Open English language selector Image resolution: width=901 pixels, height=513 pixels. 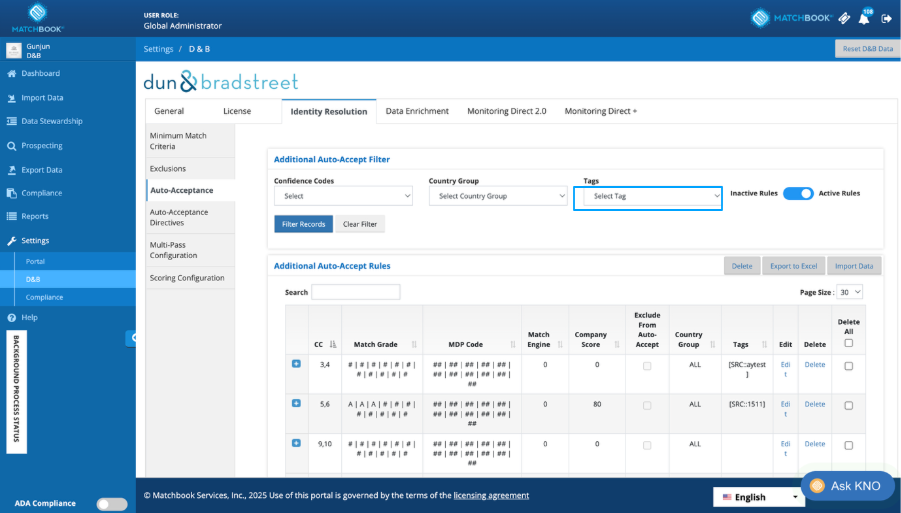point(759,497)
